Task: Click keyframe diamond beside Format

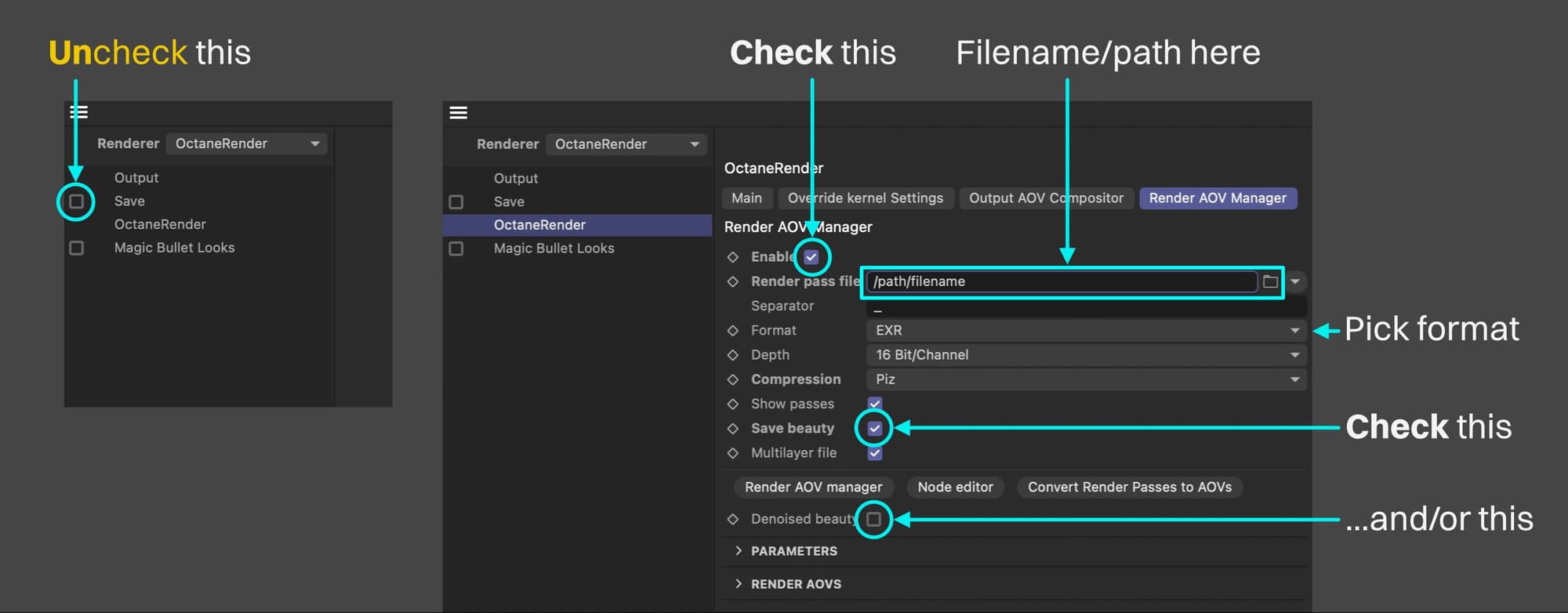Action: point(733,331)
